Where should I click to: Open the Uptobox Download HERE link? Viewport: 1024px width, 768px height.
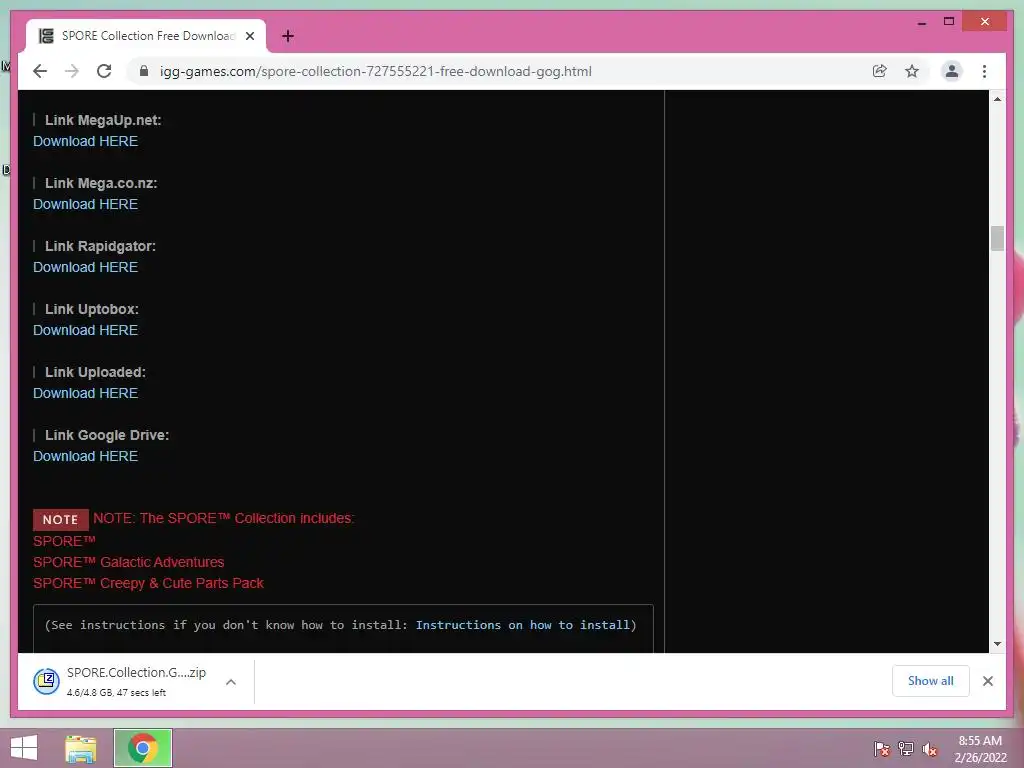tap(86, 330)
